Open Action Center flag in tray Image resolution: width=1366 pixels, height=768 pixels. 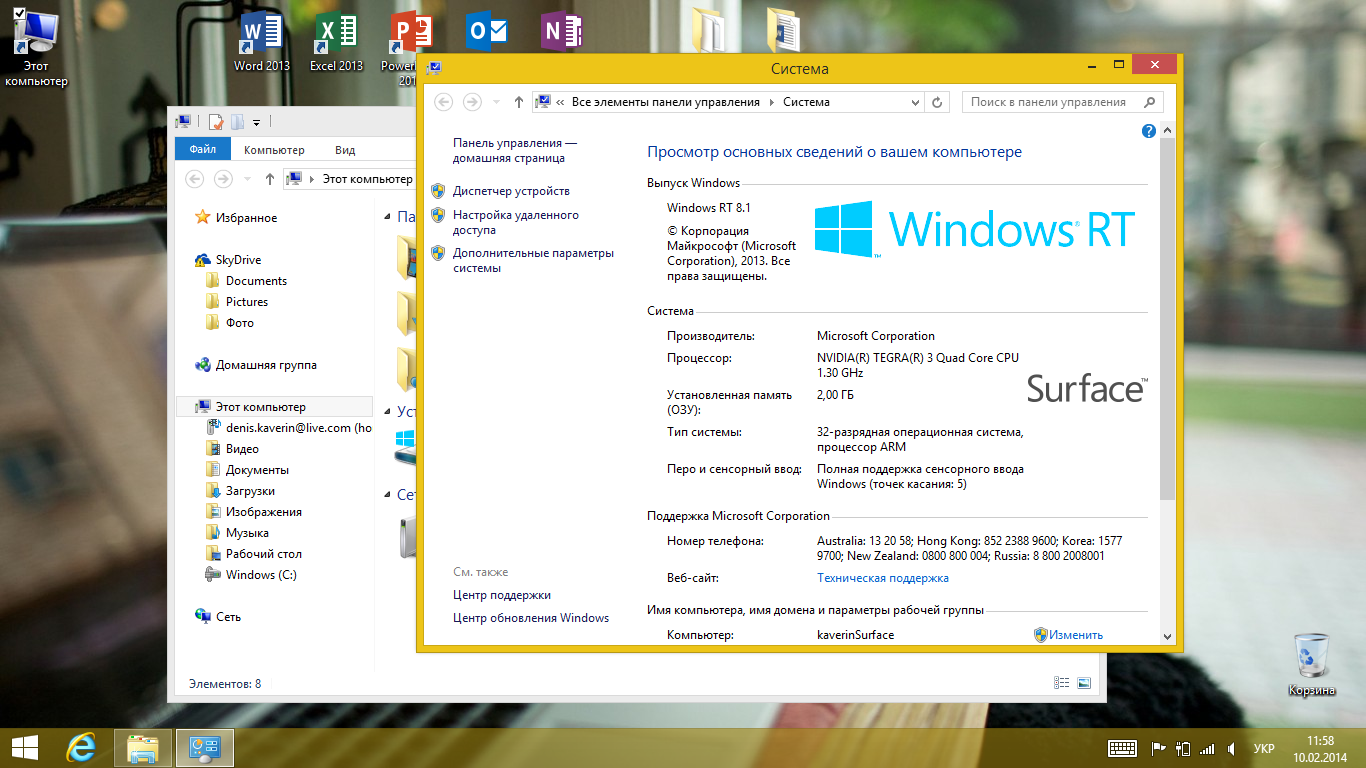tap(1159, 748)
